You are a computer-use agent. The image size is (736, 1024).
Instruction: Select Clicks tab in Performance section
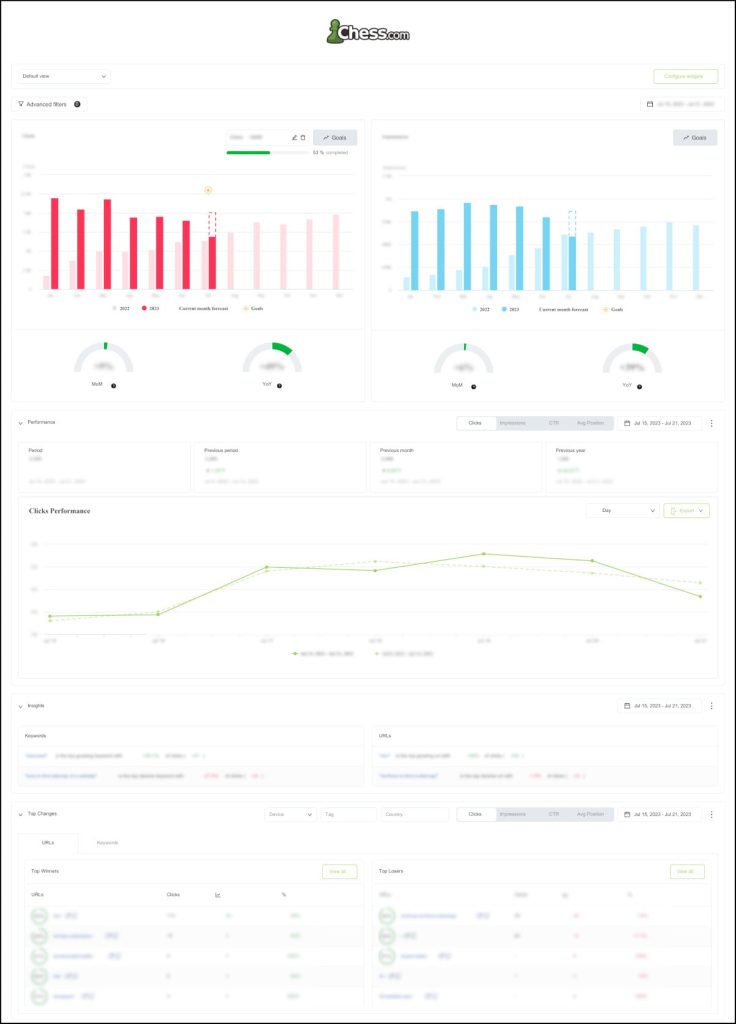(x=475, y=423)
